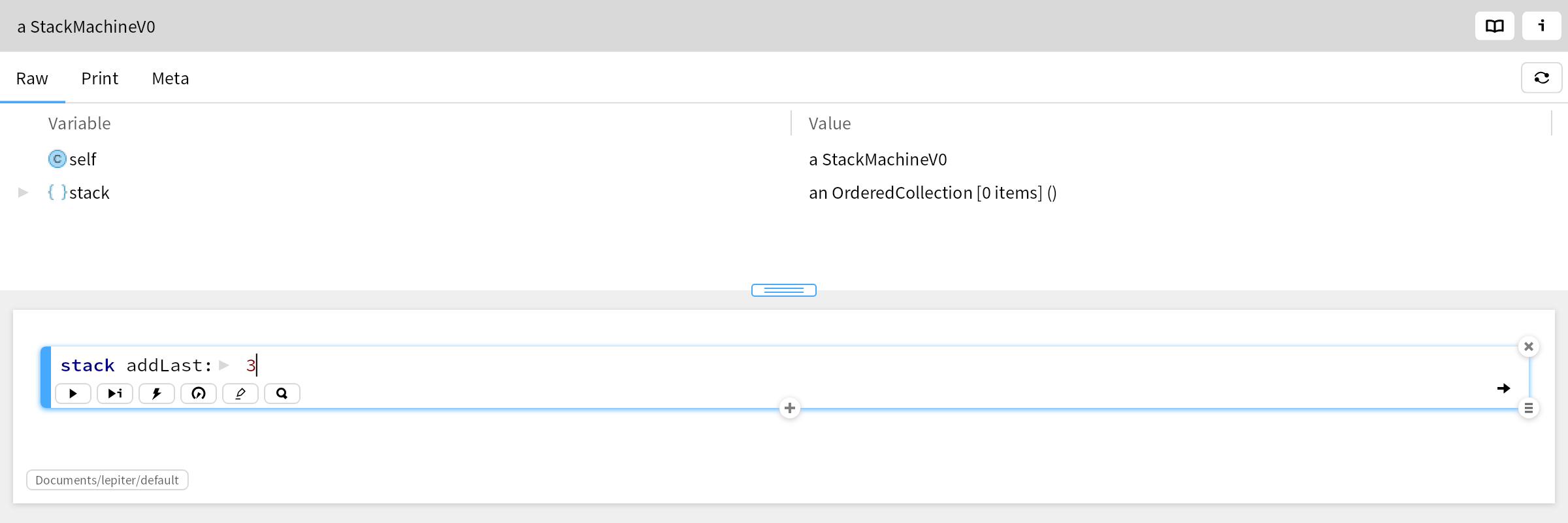Screen dimensions: 1568x523
Task: Refresh the inspector view
Action: click(1541, 78)
